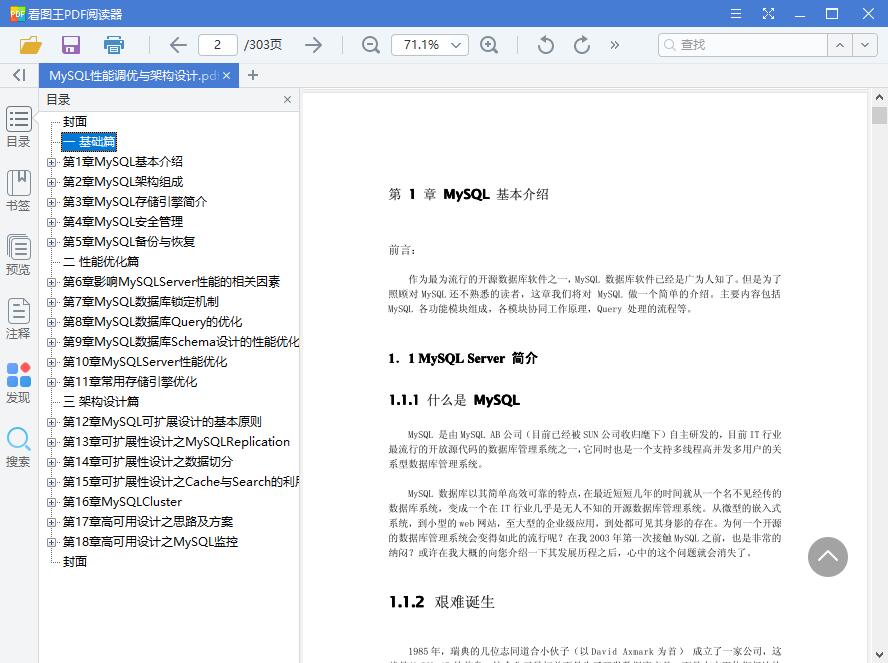Select the 三 架构设计篇 outline entry

101,401
